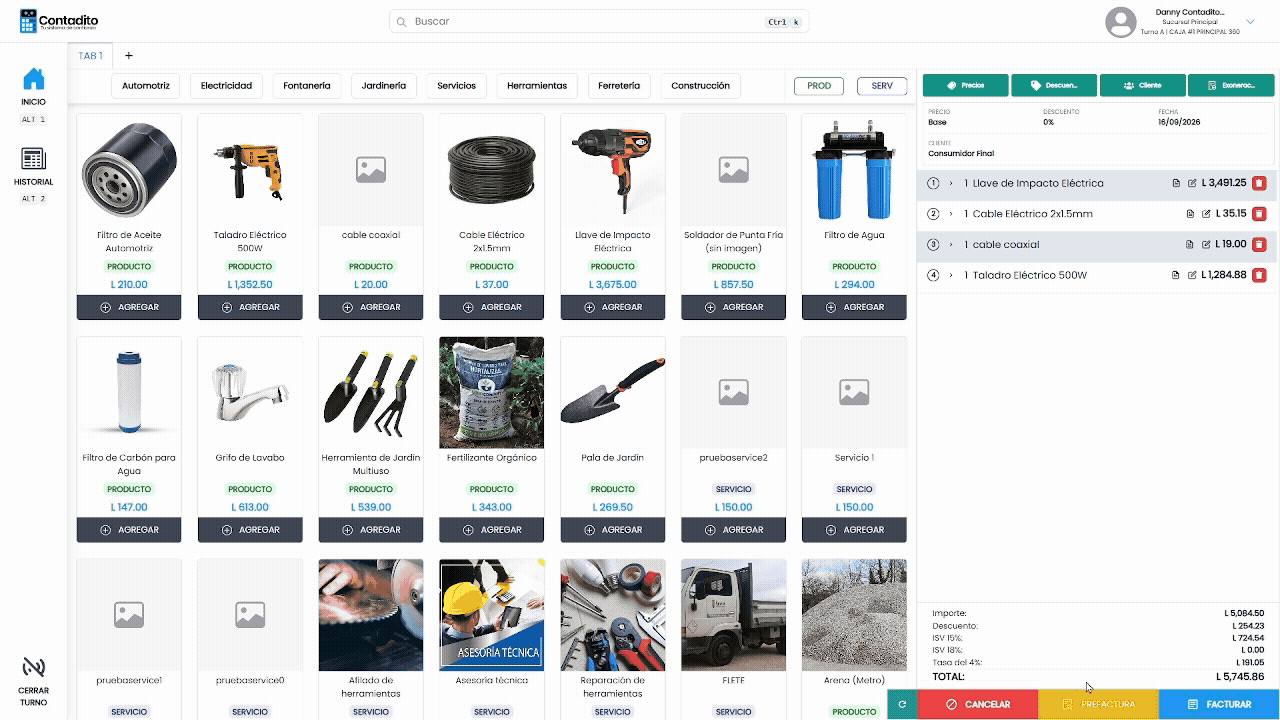Choose a Cliente via the Cliente button

point(1143,86)
